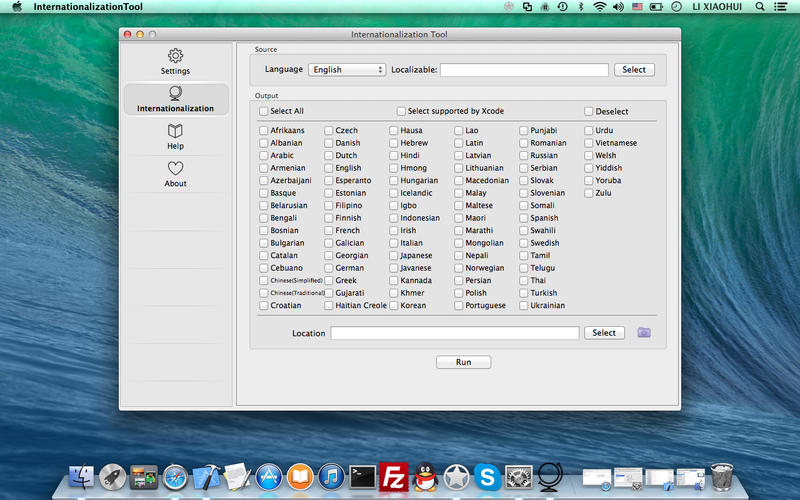
Task: Click the folder icon beside Location Select
Action: 644,333
